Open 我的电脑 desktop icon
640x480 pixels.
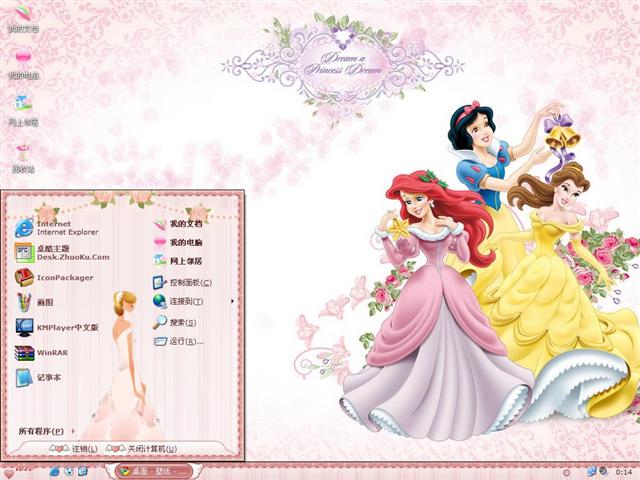tap(24, 64)
